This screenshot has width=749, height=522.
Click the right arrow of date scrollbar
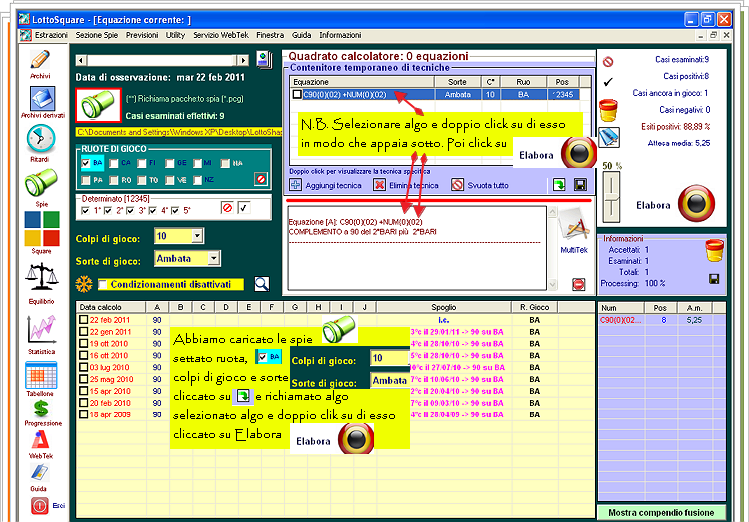click(243, 60)
